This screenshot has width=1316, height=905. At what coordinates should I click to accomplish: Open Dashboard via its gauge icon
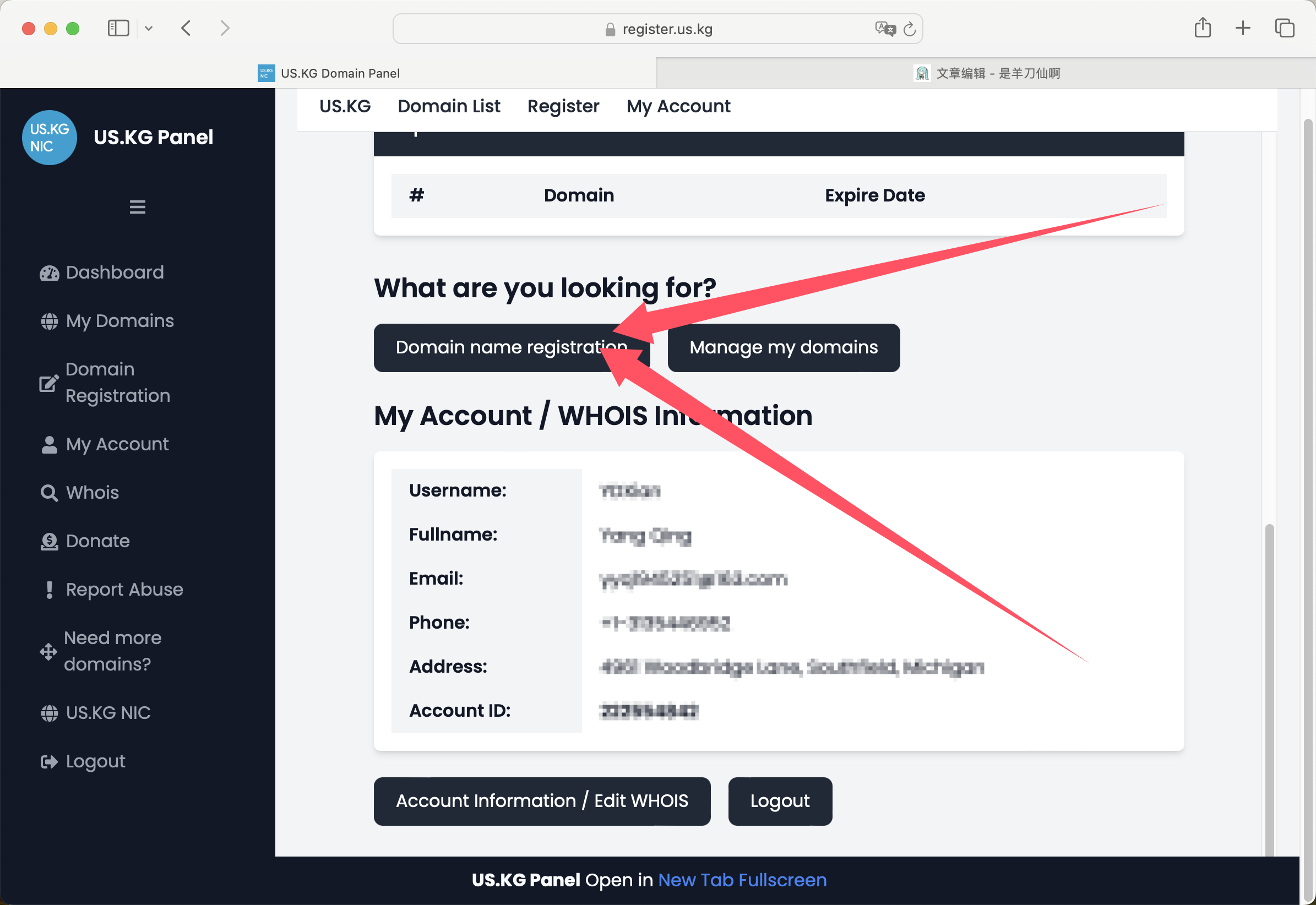(x=50, y=272)
